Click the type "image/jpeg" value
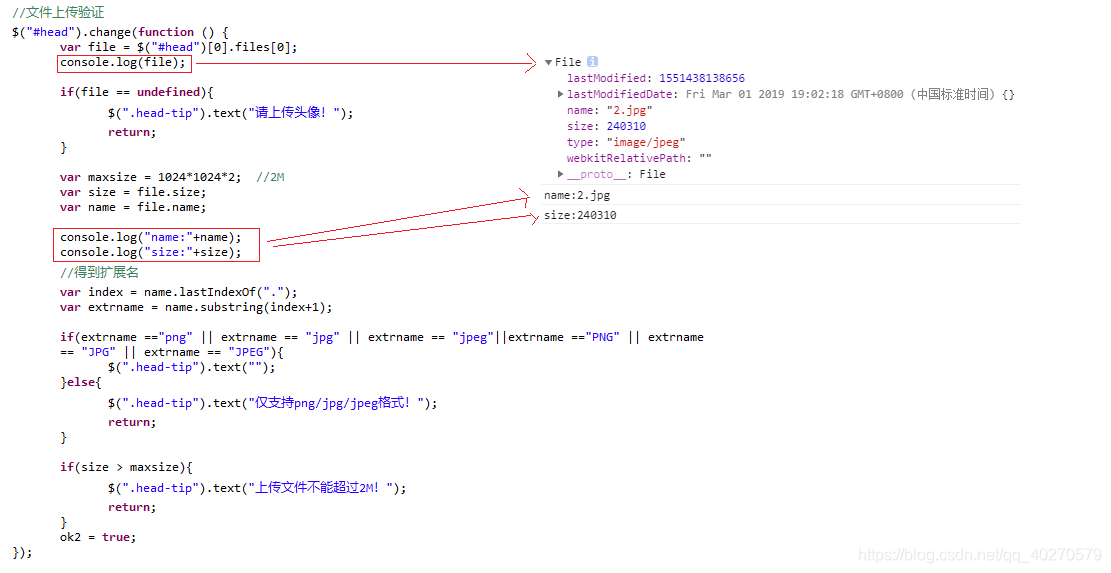The image size is (1111, 573). point(645,142)
